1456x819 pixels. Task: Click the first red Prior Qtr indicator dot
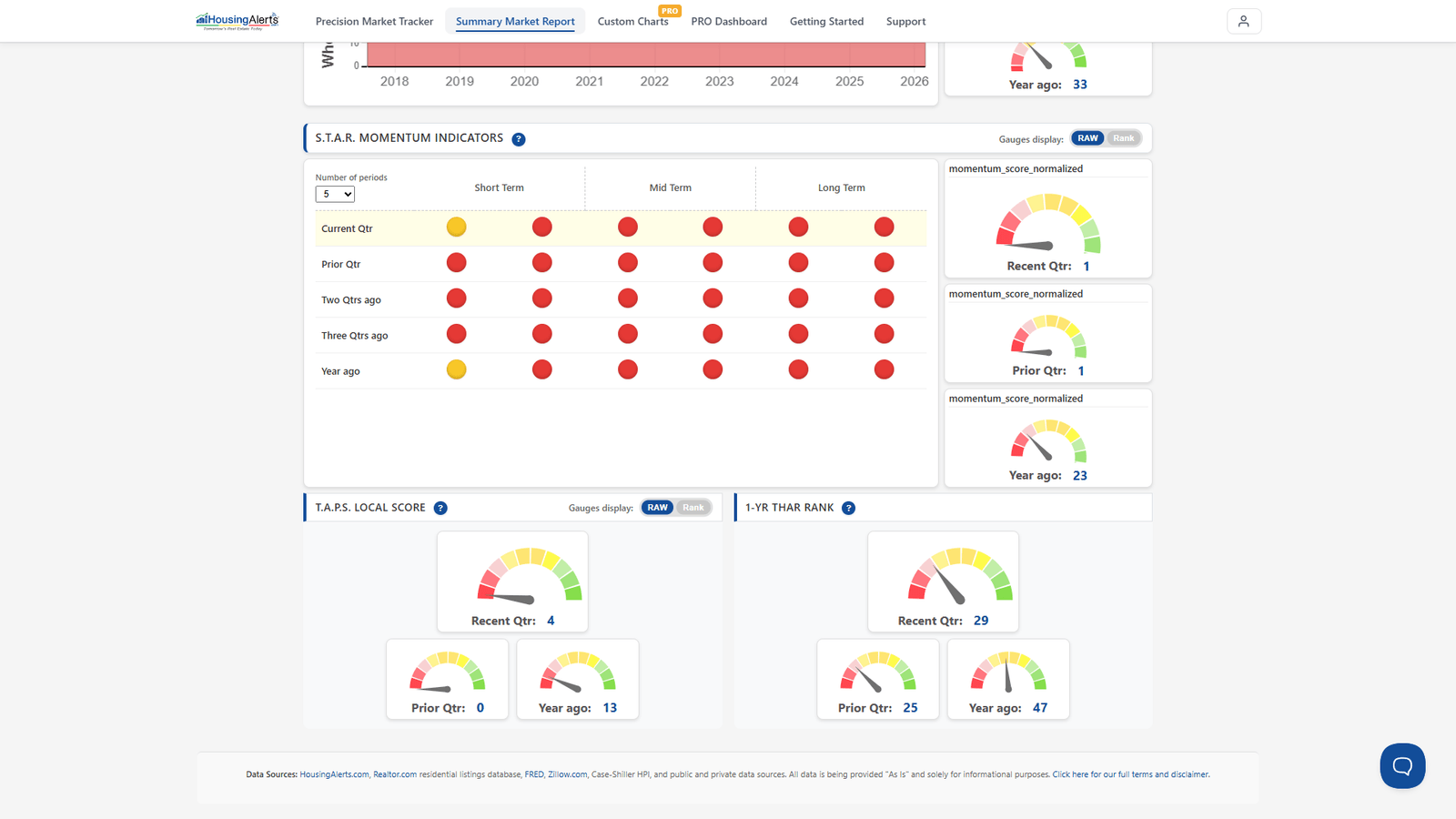tap(457, 263)
